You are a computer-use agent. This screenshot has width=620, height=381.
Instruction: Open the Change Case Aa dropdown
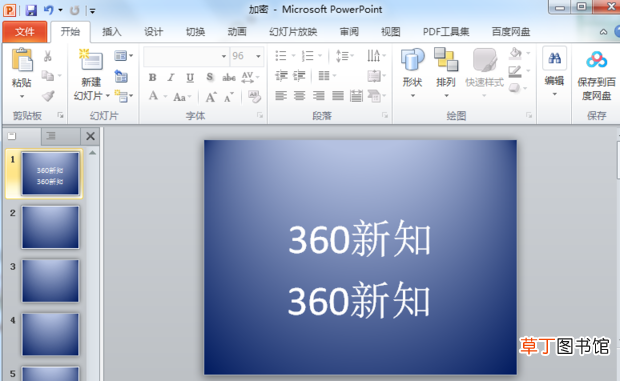coord(182,97)
